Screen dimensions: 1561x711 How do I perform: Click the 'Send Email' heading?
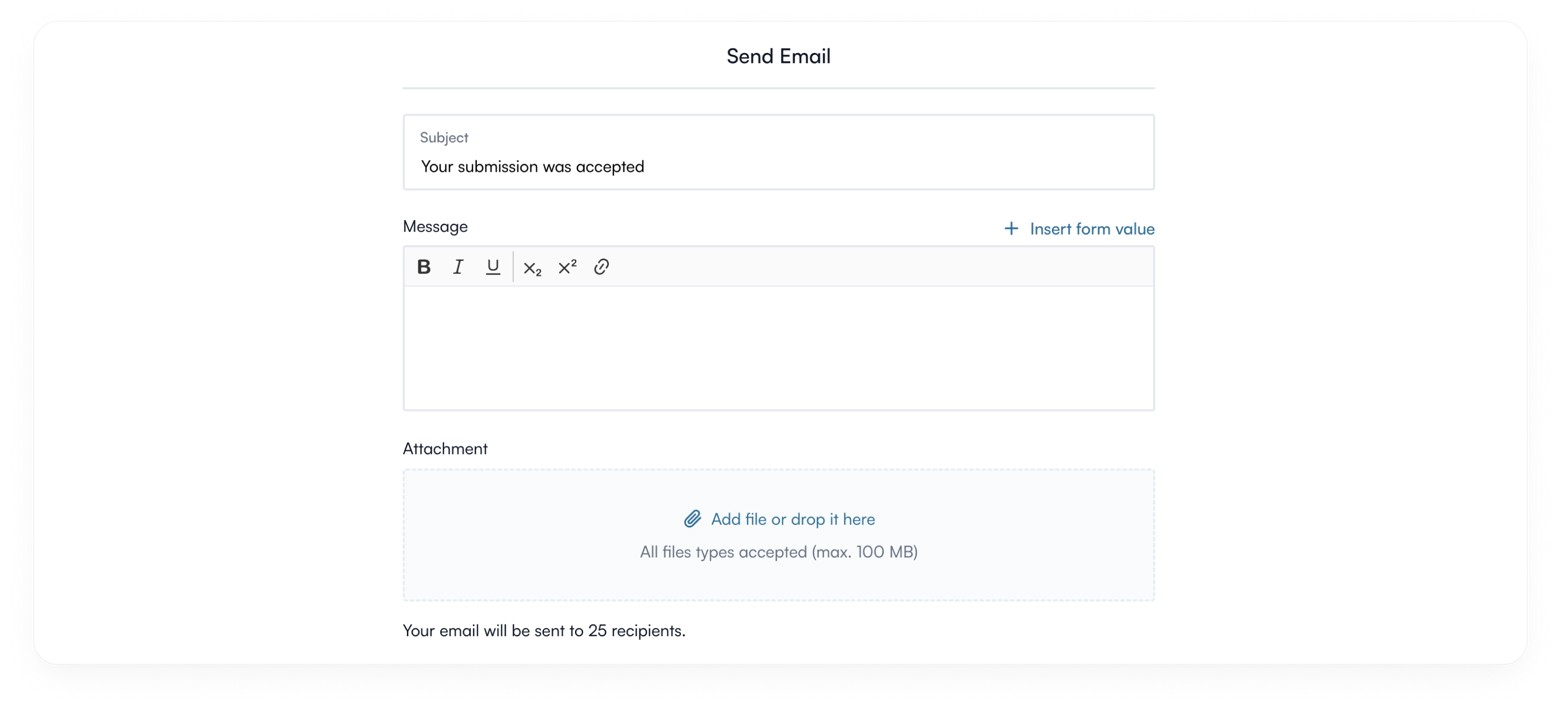click(x=778, y=57)
